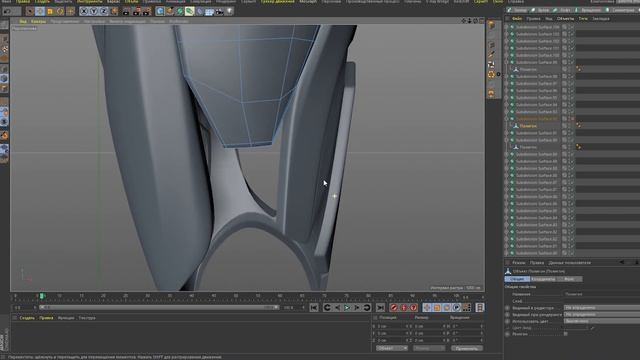This screenshot has width=640, height=360.
Task: Click the timeline range slider bar
Action: [x=159, y=307]
